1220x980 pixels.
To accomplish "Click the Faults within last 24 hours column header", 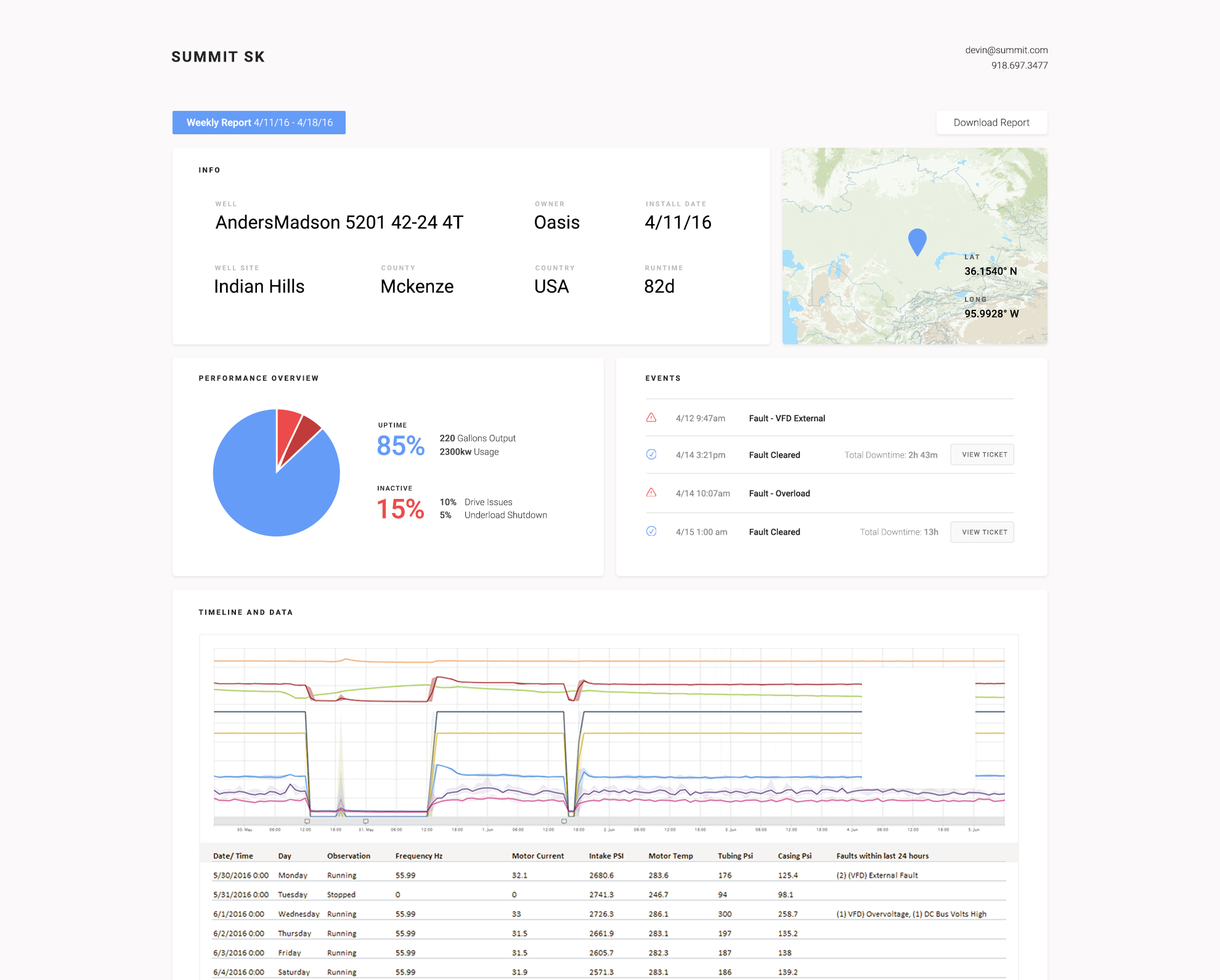I will point(882,856).
